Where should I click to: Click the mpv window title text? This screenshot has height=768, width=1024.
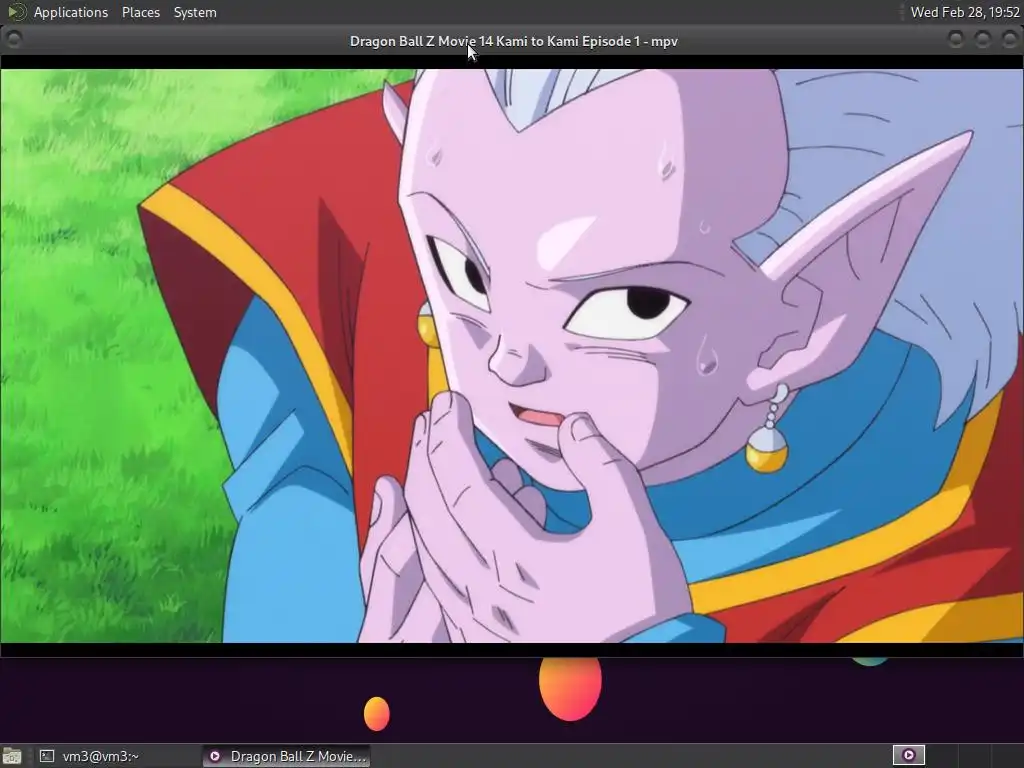[513, 41]
